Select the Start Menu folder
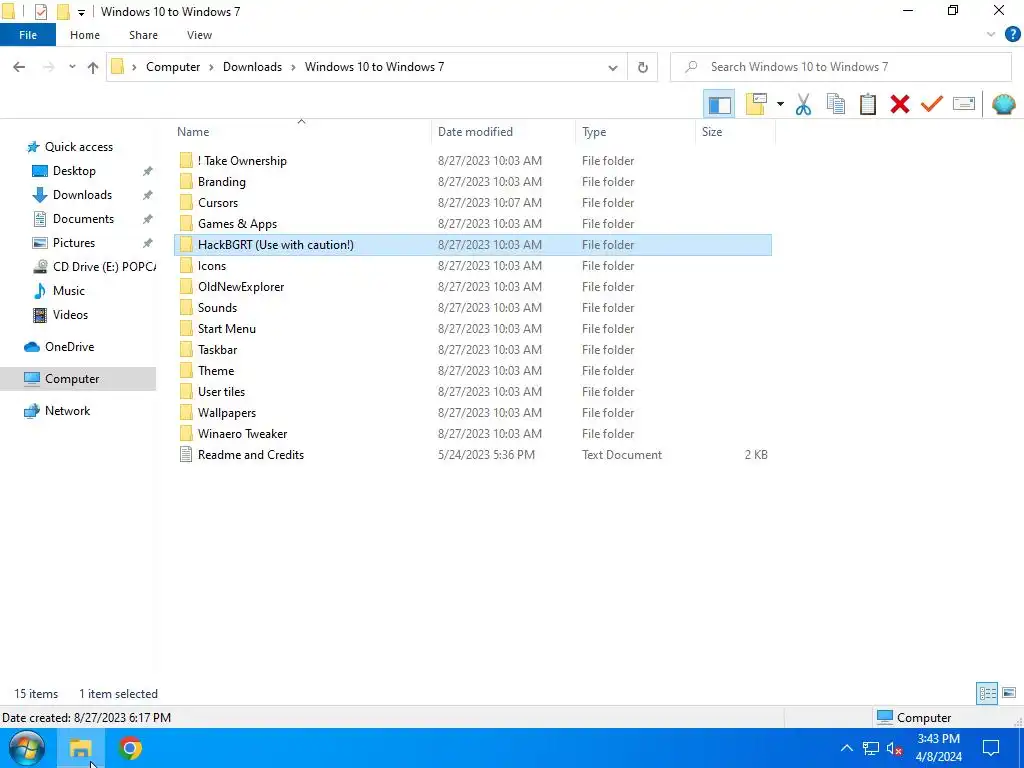The image size is (1024, 768). pyautogui.click(x=473, y=328)
